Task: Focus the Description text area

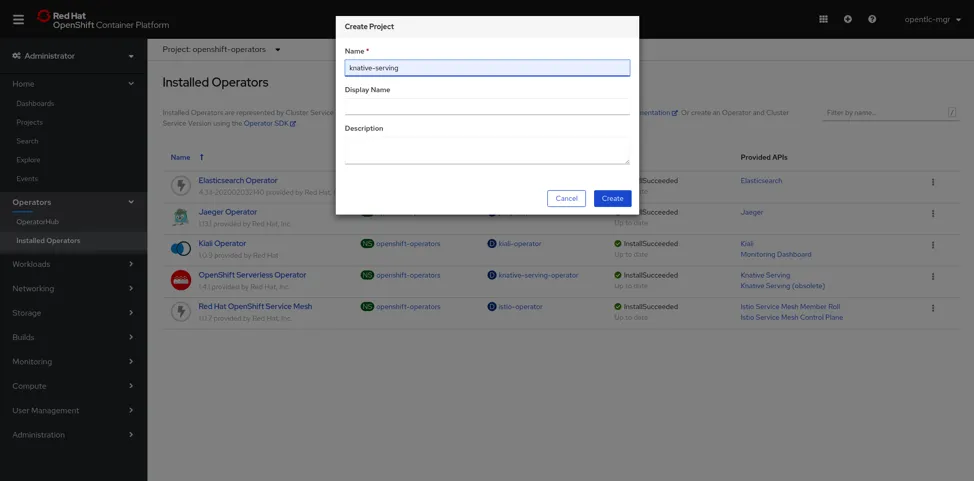Action: coord(487,150)
